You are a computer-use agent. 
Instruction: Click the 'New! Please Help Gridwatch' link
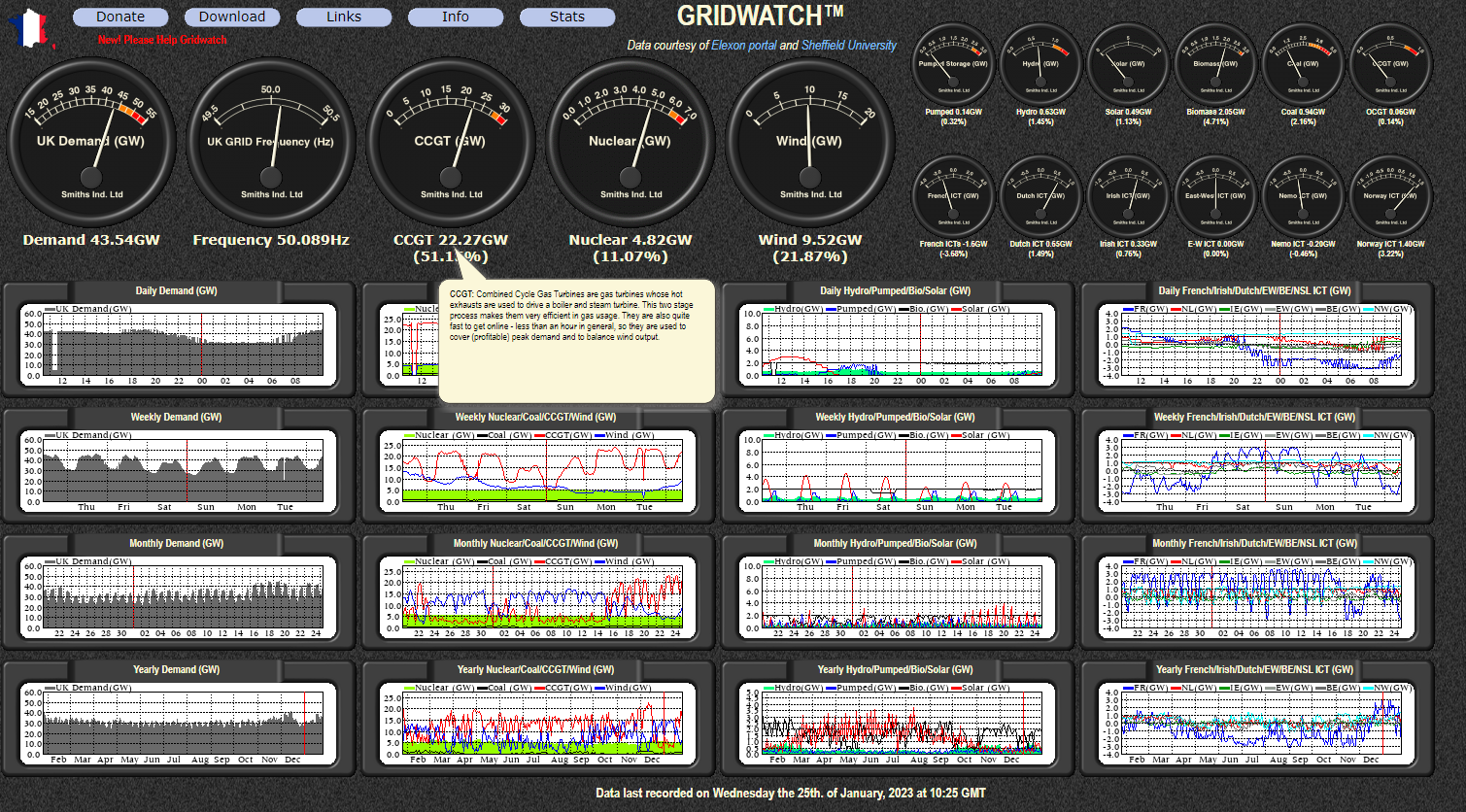coord(162,40)
